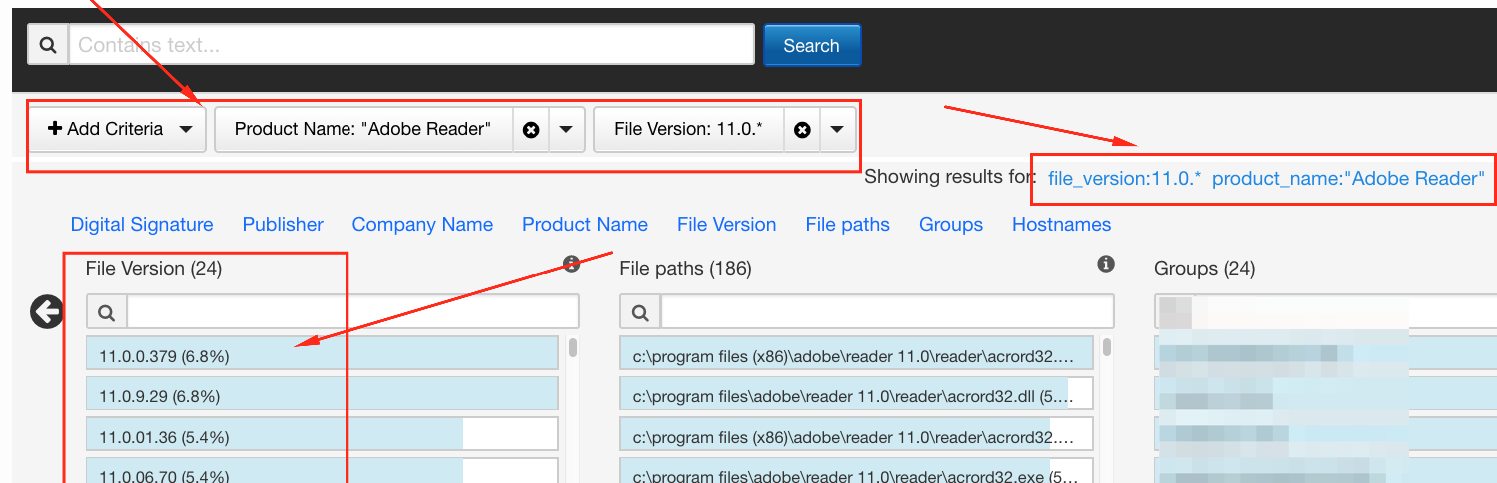Select file version 11.0.0.379 bar
The height and width of the screenshot is (483, 1497).
(x=320, y=355)
